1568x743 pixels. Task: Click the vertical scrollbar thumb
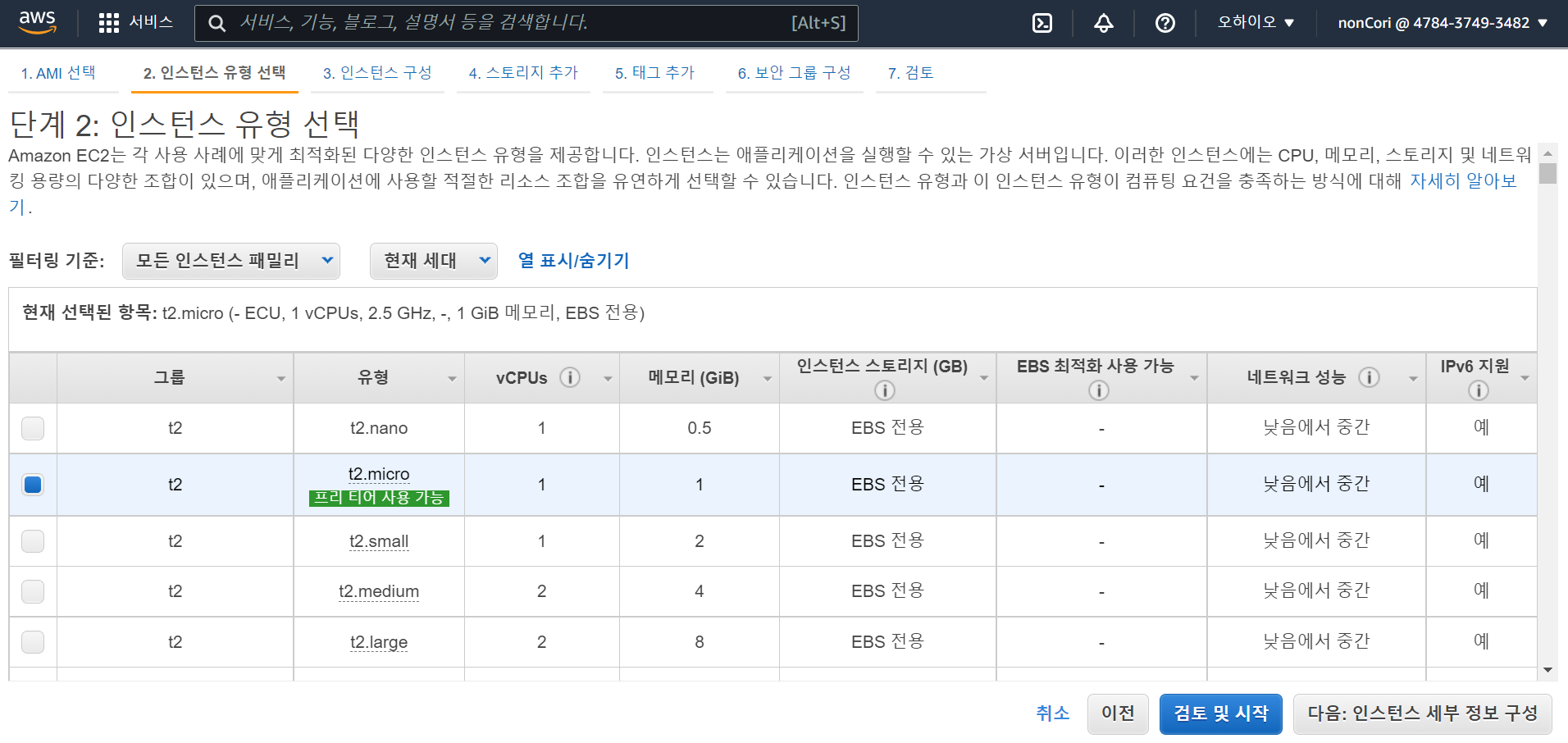click(x=1547, y=173)
